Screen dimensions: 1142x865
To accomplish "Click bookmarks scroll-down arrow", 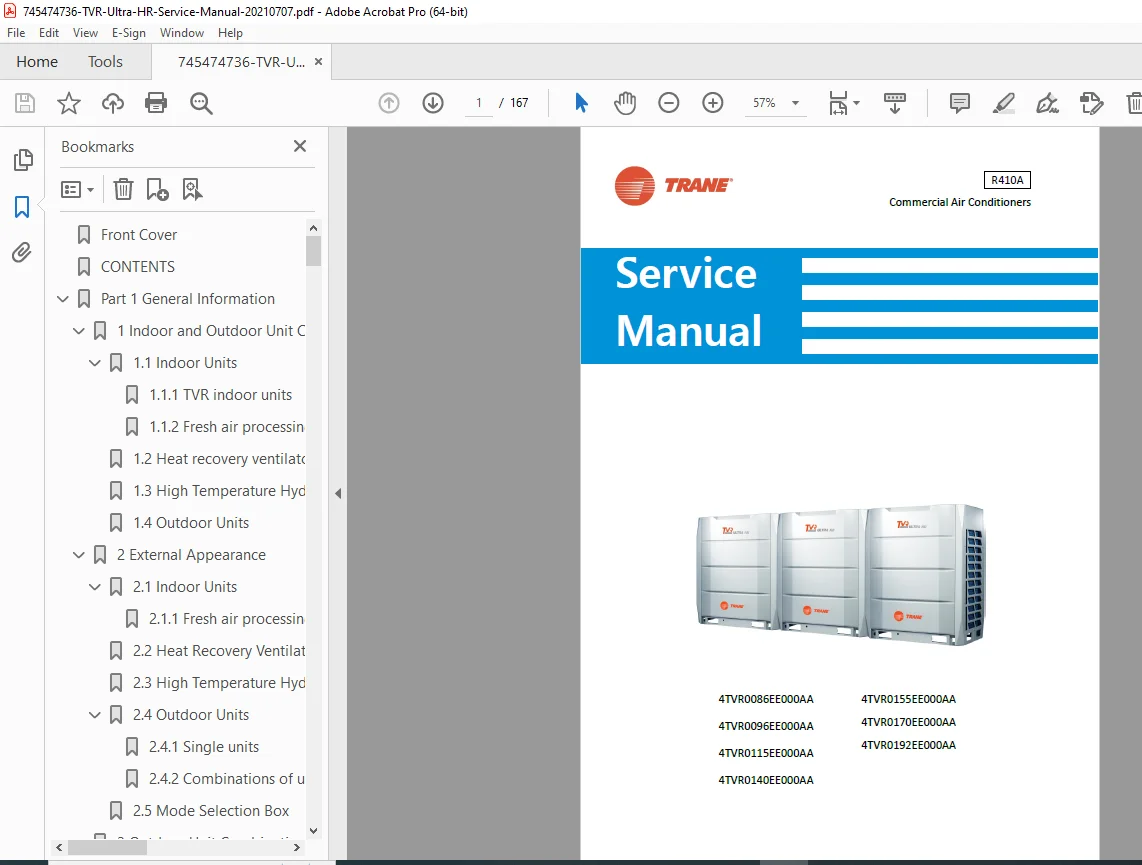I will tap(313, 831).
